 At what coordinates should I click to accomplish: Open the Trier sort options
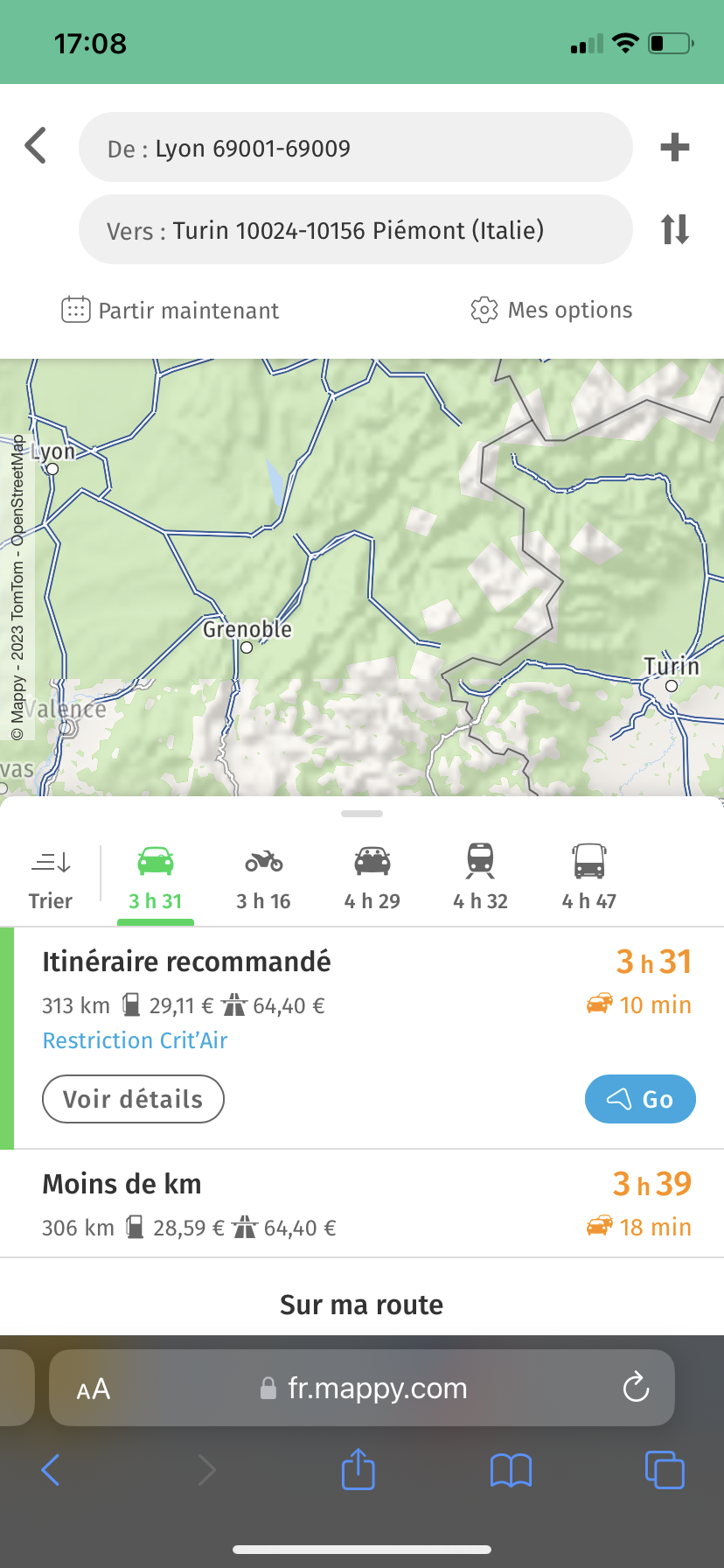(x=51, y=876)
